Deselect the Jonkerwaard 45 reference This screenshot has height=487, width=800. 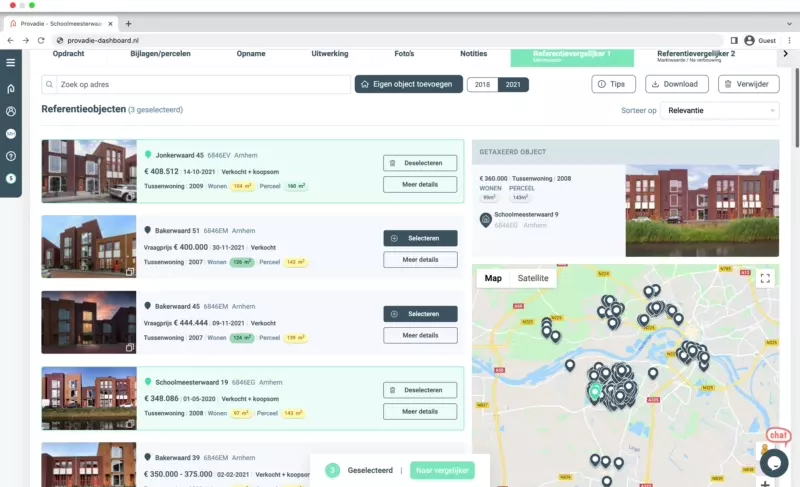pyautogui.click(x=420, y=163)
